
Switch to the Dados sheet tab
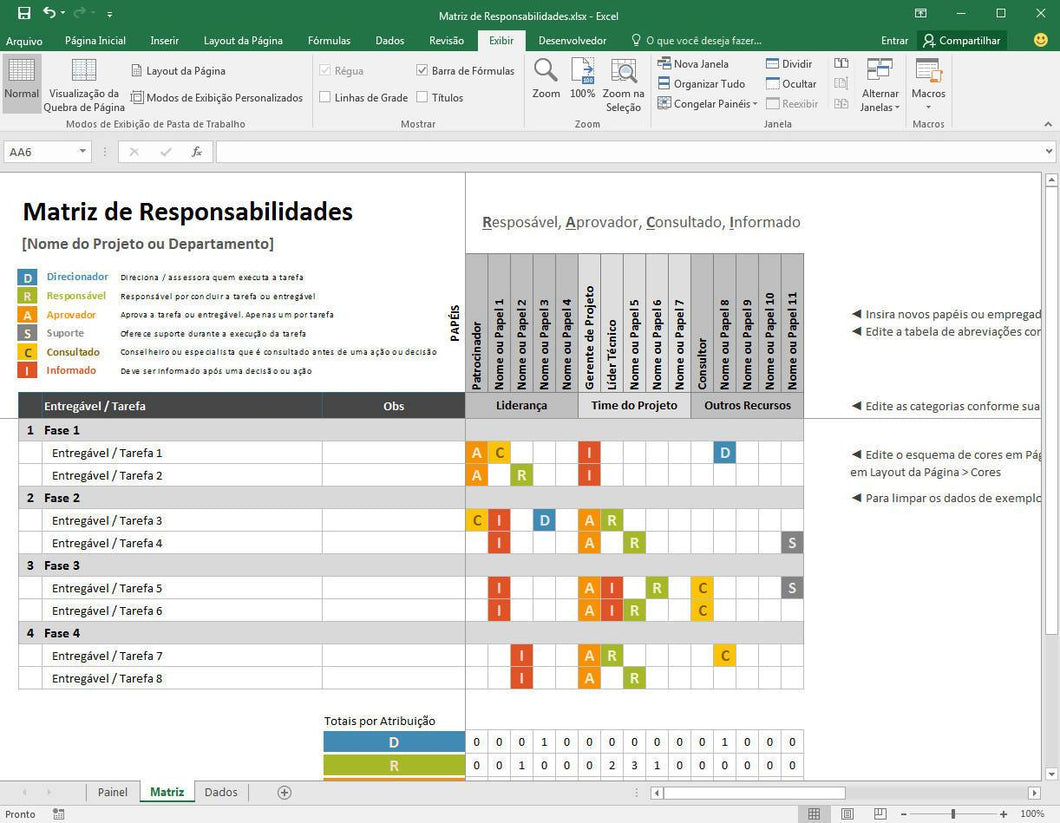(x=221, y=792)
